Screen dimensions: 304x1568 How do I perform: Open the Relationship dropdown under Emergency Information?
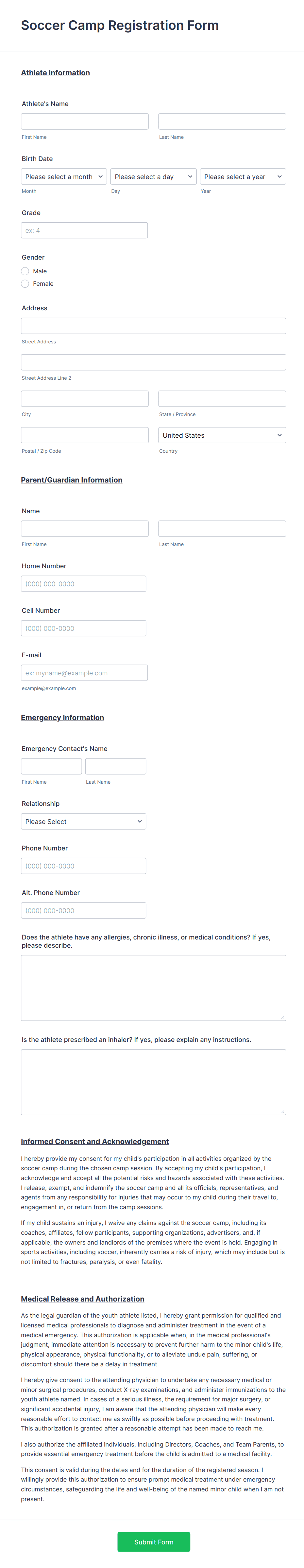(83, 821)
